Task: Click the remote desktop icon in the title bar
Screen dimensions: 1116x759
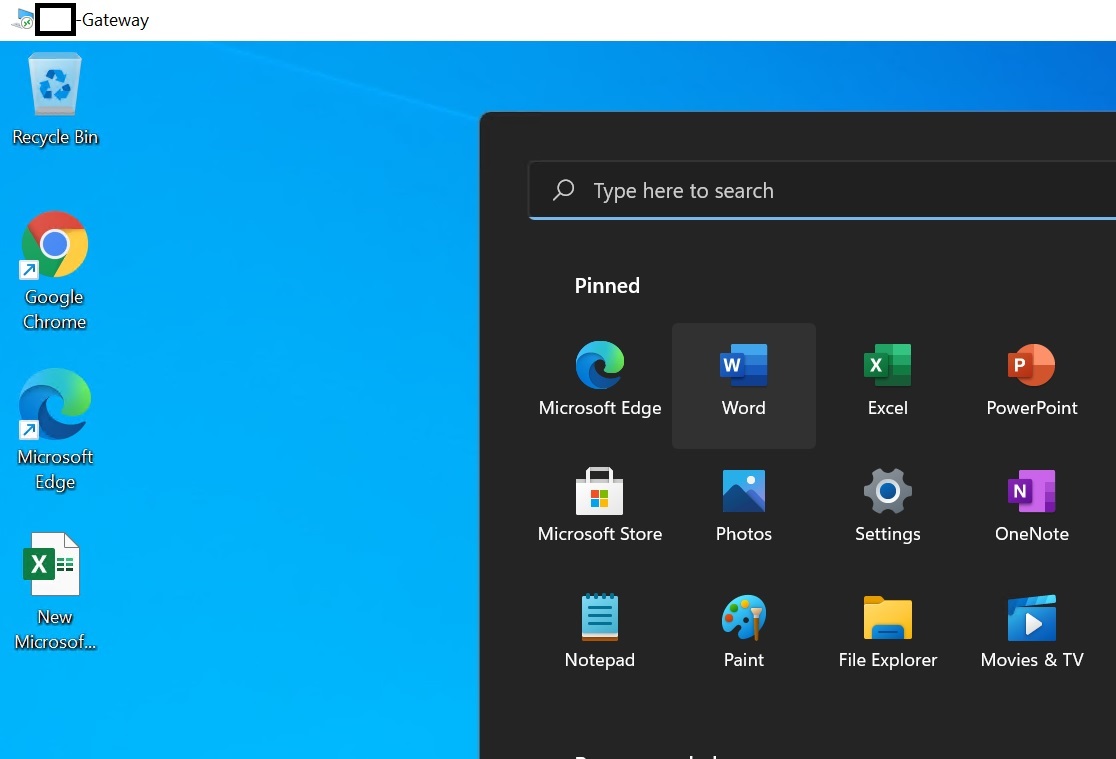Action: tap(22, 19)
